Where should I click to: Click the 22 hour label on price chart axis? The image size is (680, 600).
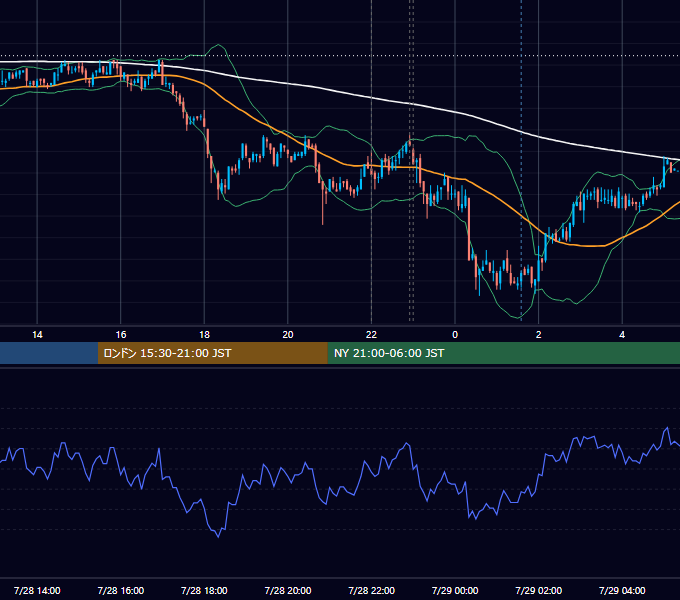371,335
